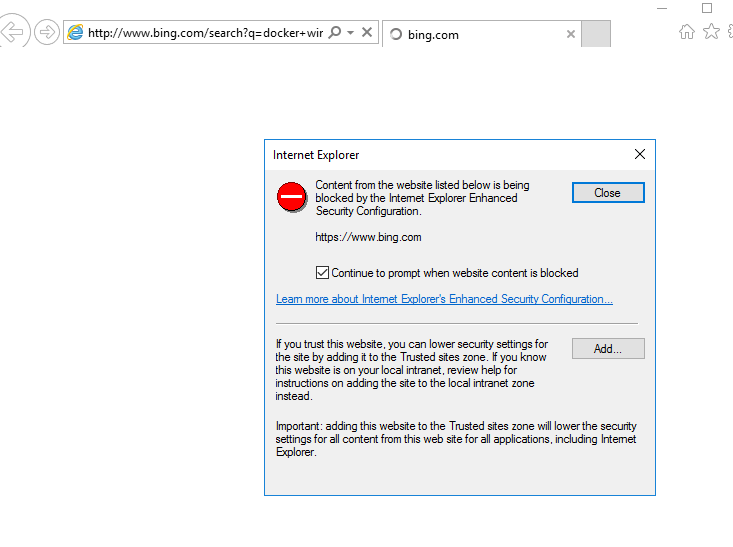Open Favorites with the star icon
733x547 pixels.
click(x=711, y=31)
